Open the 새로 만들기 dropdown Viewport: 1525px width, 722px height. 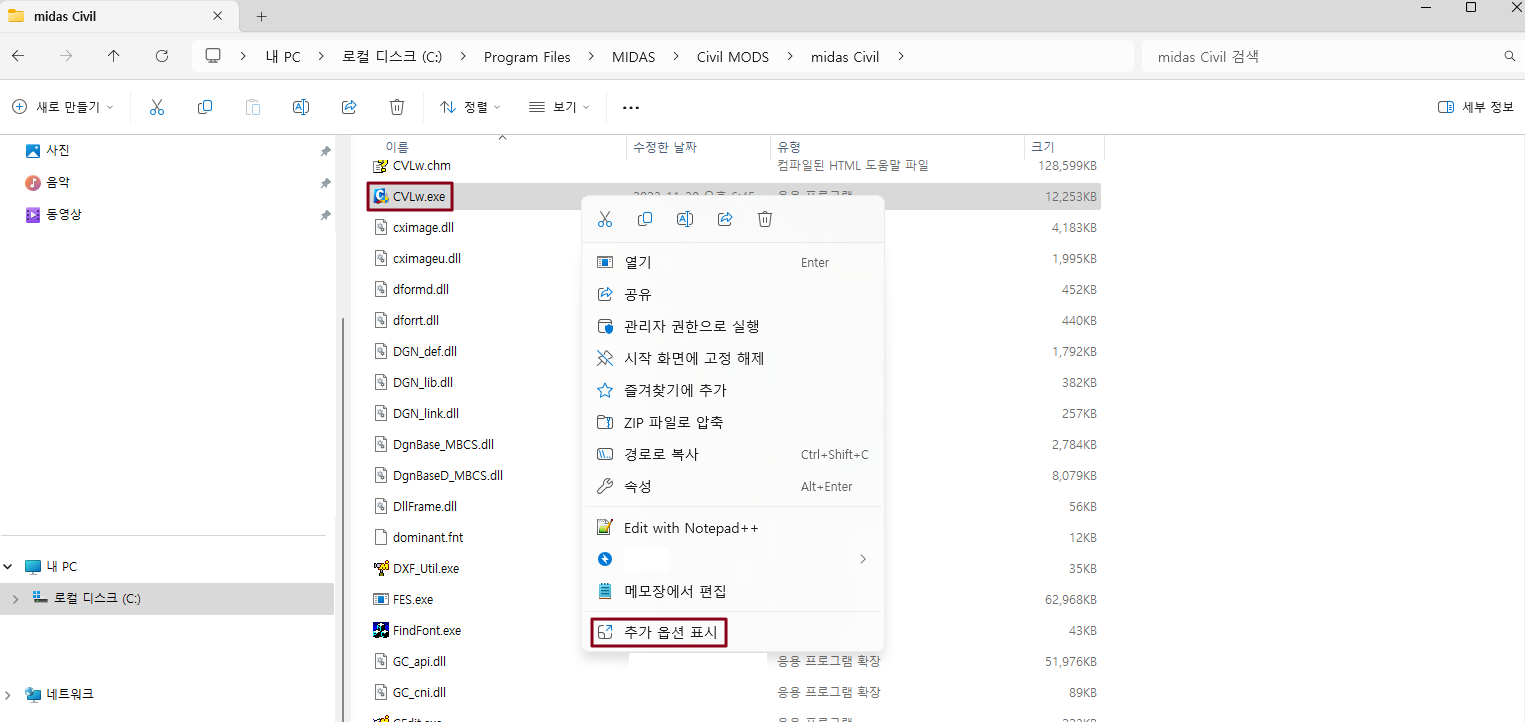[x=62, y=107]
